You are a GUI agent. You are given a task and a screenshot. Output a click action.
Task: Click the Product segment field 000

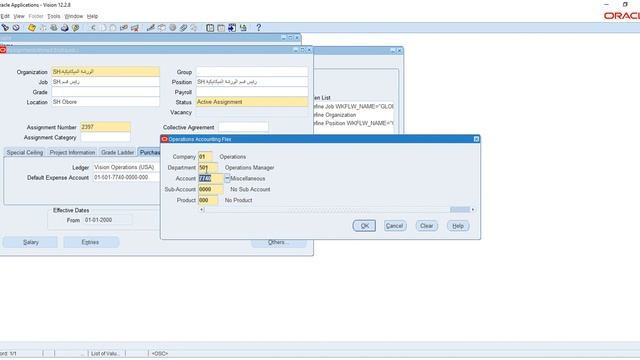point(208,200)
